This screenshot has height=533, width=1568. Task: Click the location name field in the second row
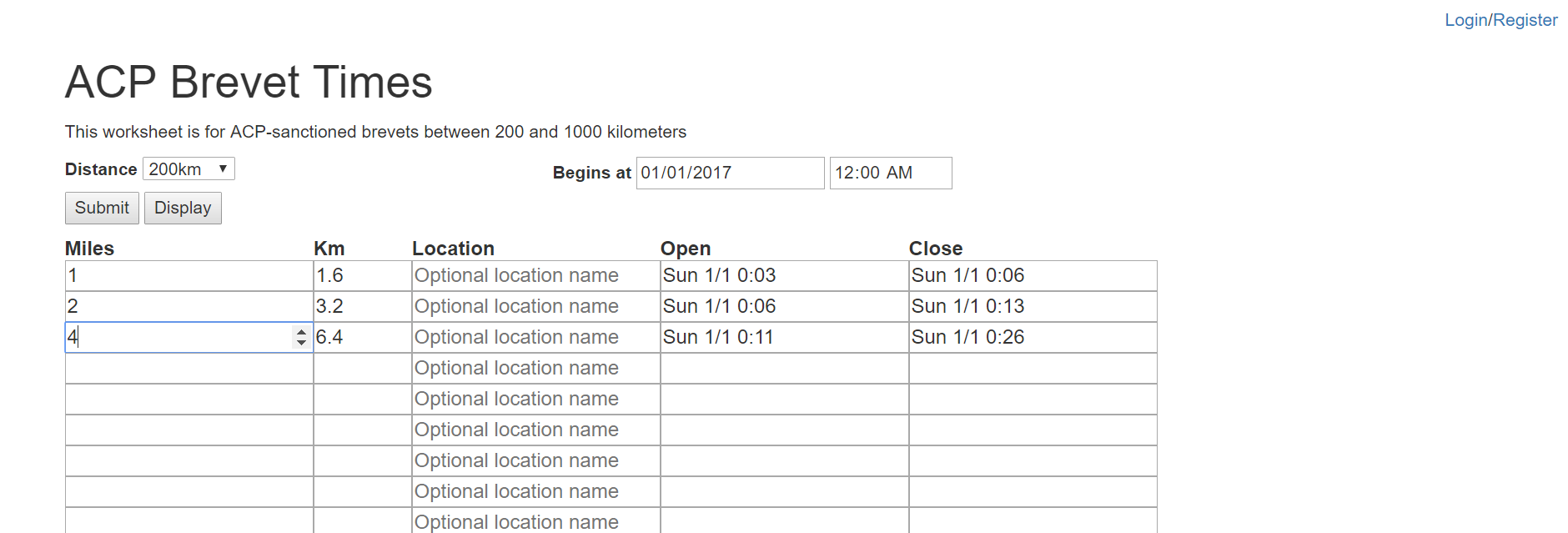[x=535, y=306]
